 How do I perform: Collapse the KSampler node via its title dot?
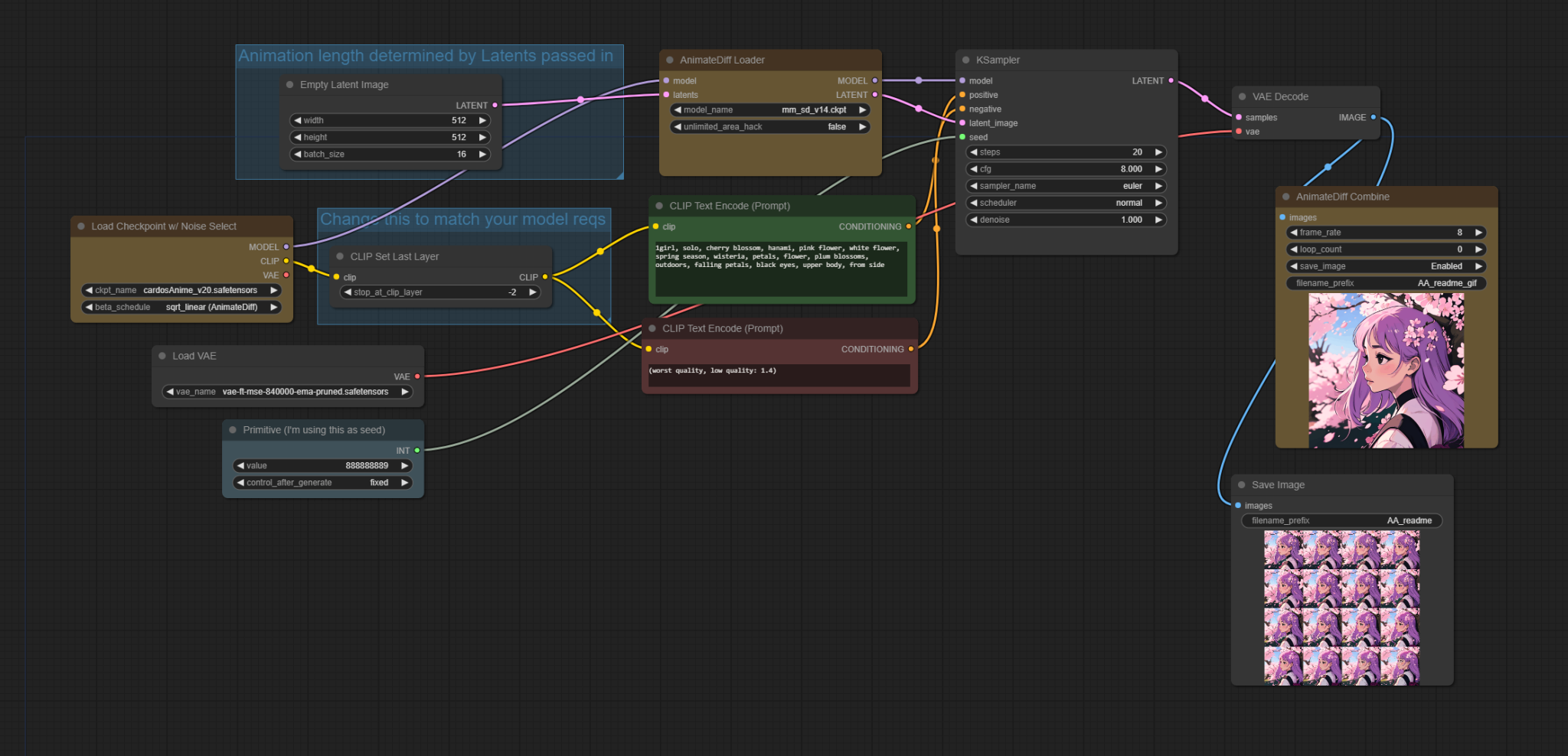(965, 60)
